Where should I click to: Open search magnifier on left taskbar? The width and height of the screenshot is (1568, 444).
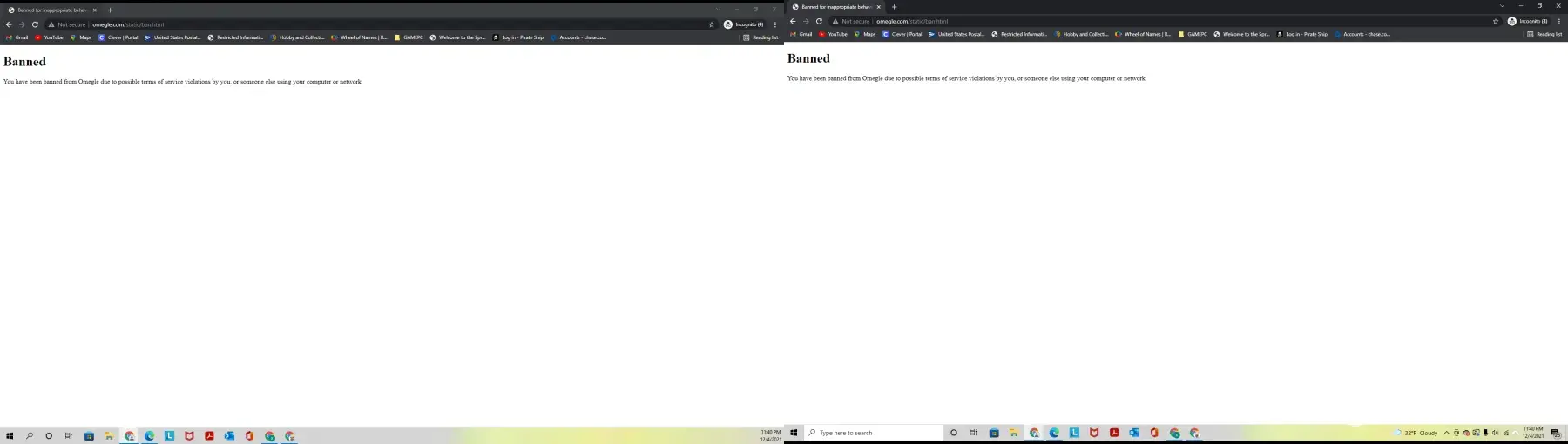pos(30,436)
